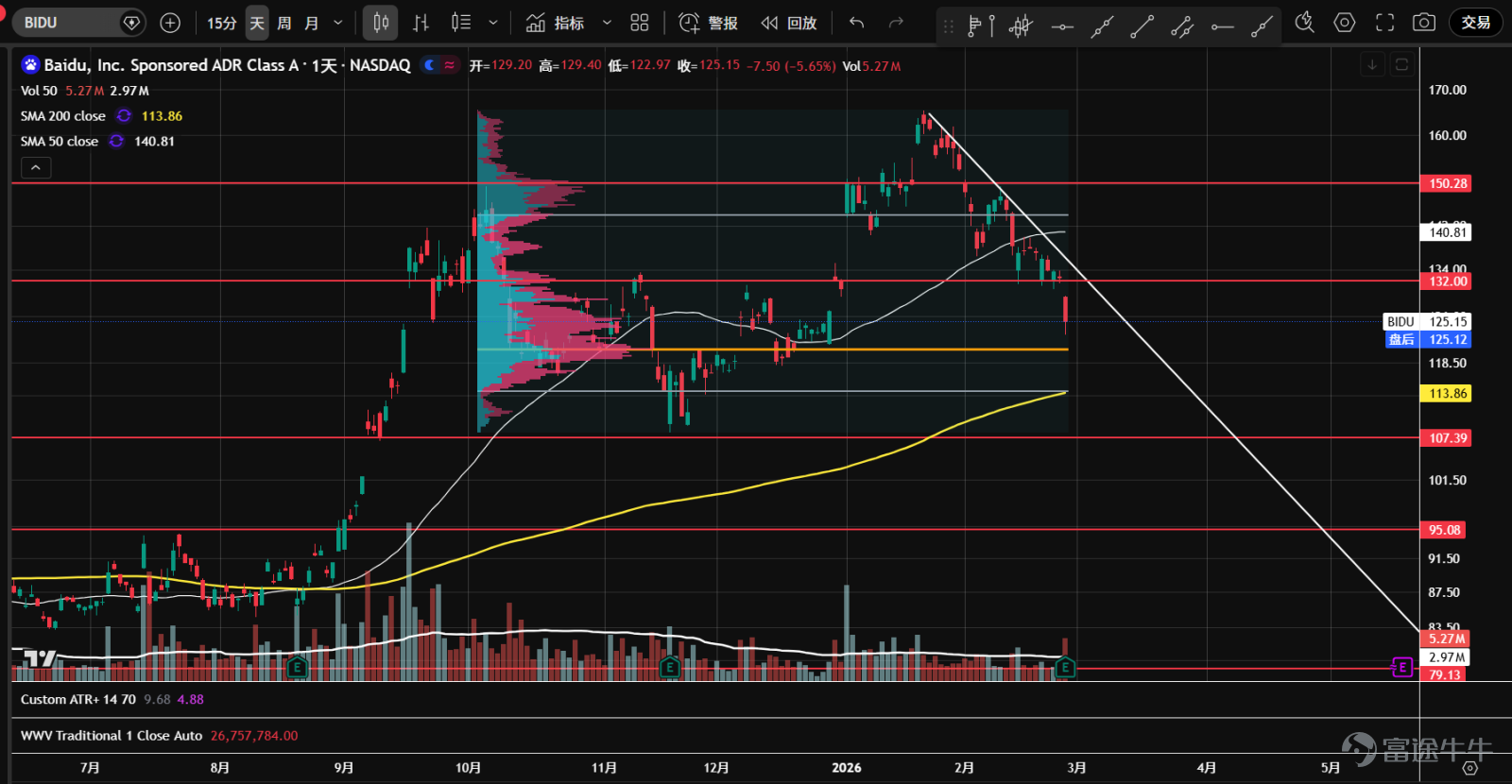Click the Custom ATR+ 14 70 label
Viewport: 1512px width, 784px height.
pyautogui.click(x=78, y=700)
